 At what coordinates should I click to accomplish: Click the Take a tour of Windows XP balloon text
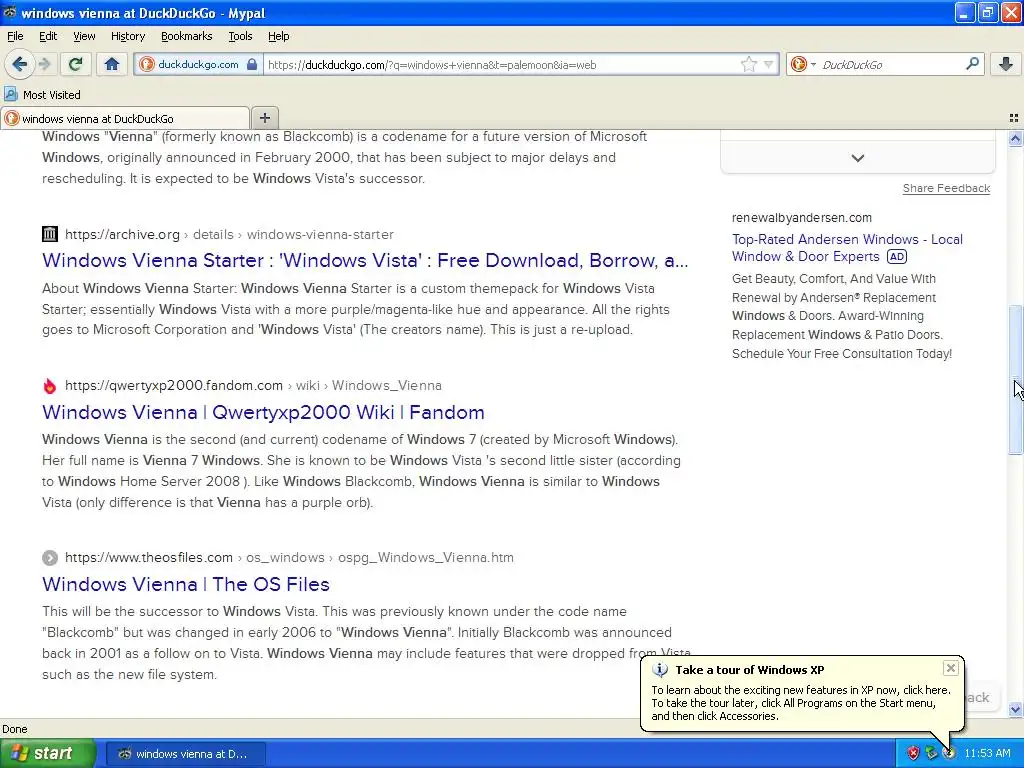[x=749, y=669]
